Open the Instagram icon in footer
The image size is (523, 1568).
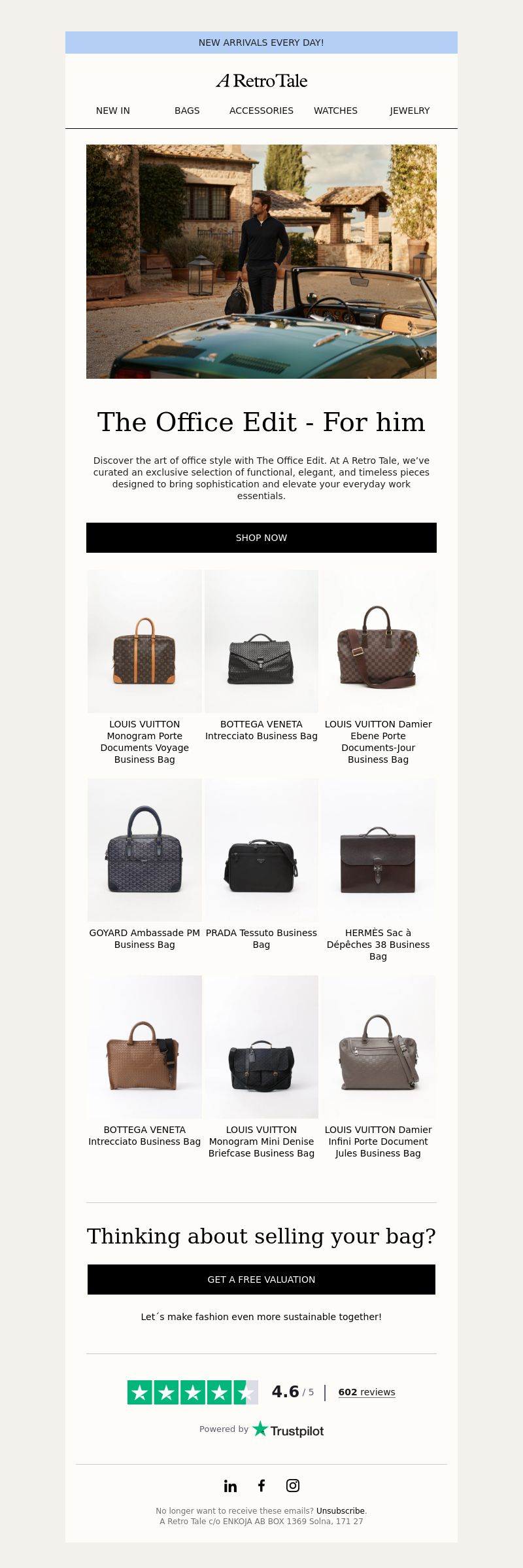[x=293, y=1486]
